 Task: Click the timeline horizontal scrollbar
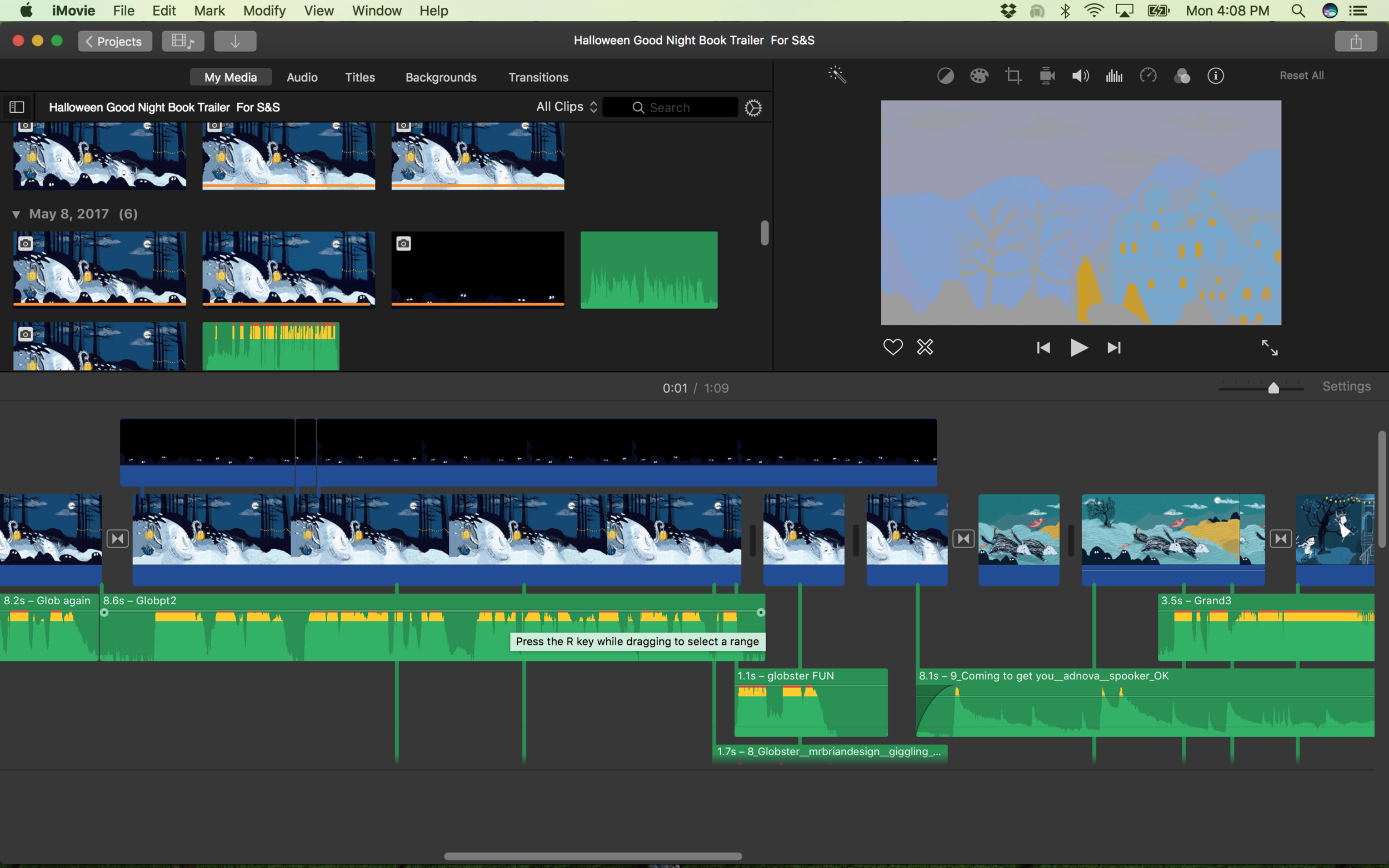click(593, 856)
